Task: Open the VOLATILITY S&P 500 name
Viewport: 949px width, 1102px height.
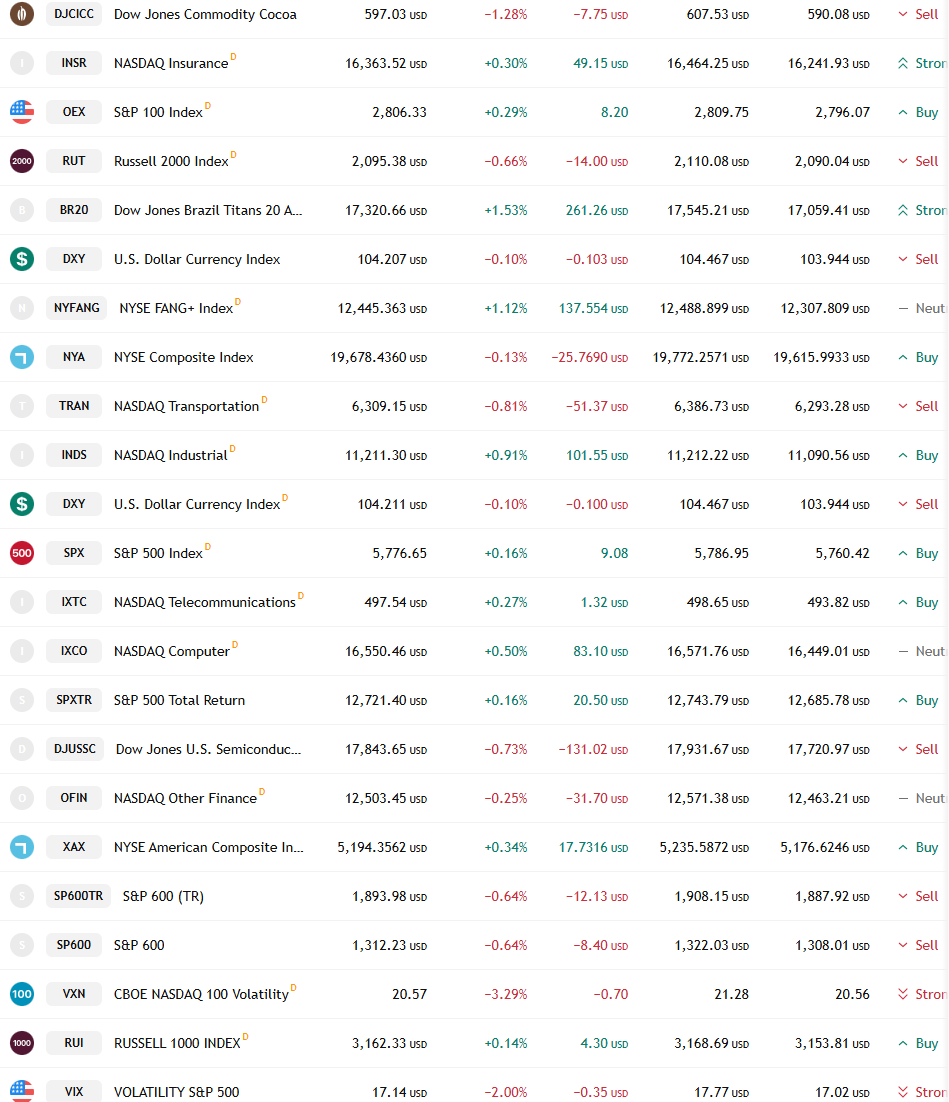Action: 176,1092
